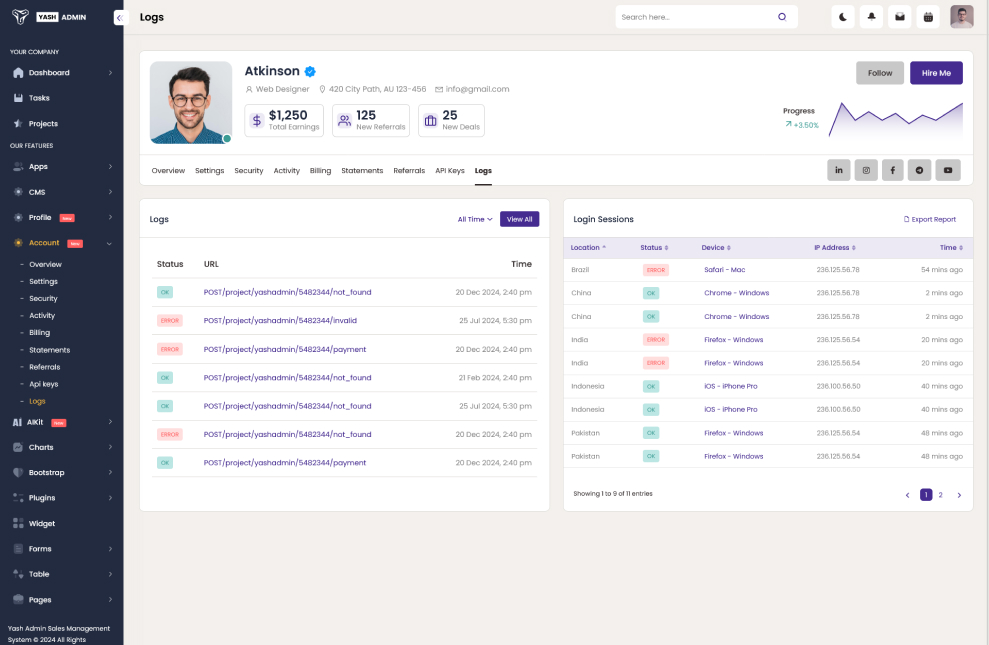The image size is (989, 645).
Task: Click the search magnifier icon
Action: pyautogui.click(x=782, y=17)
